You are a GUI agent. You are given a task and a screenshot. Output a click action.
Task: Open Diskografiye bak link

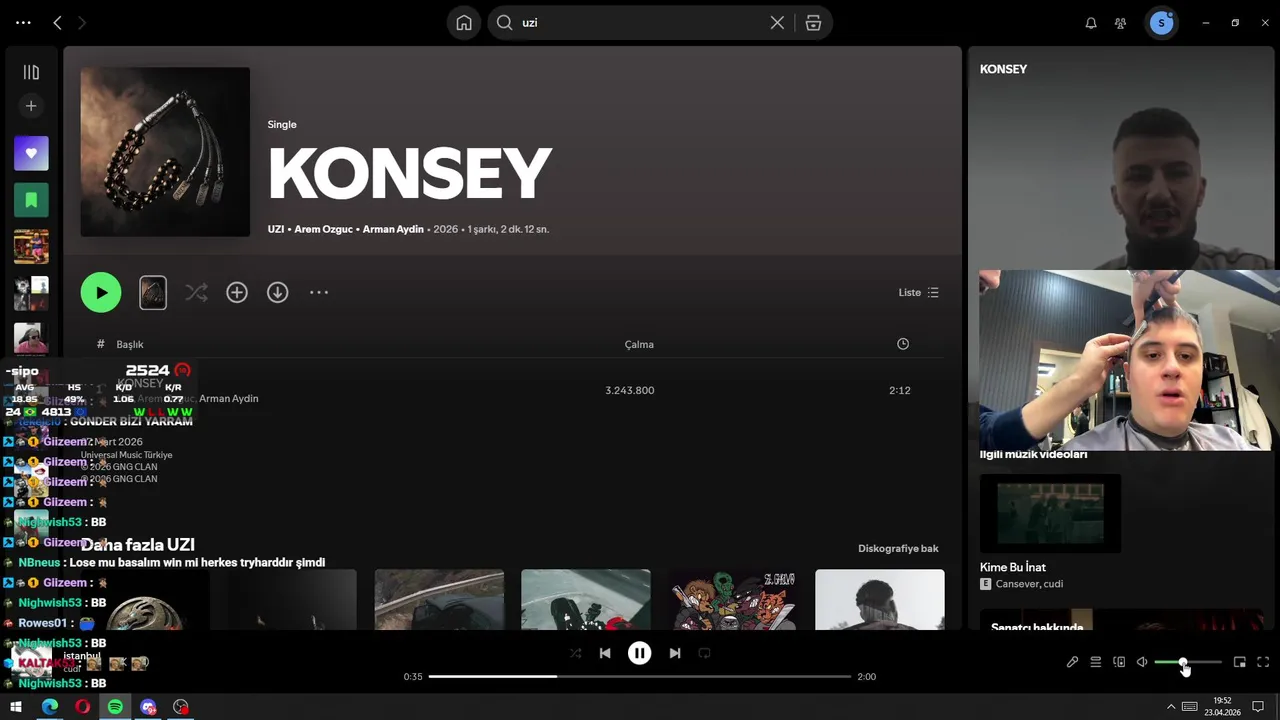point(898,548)
